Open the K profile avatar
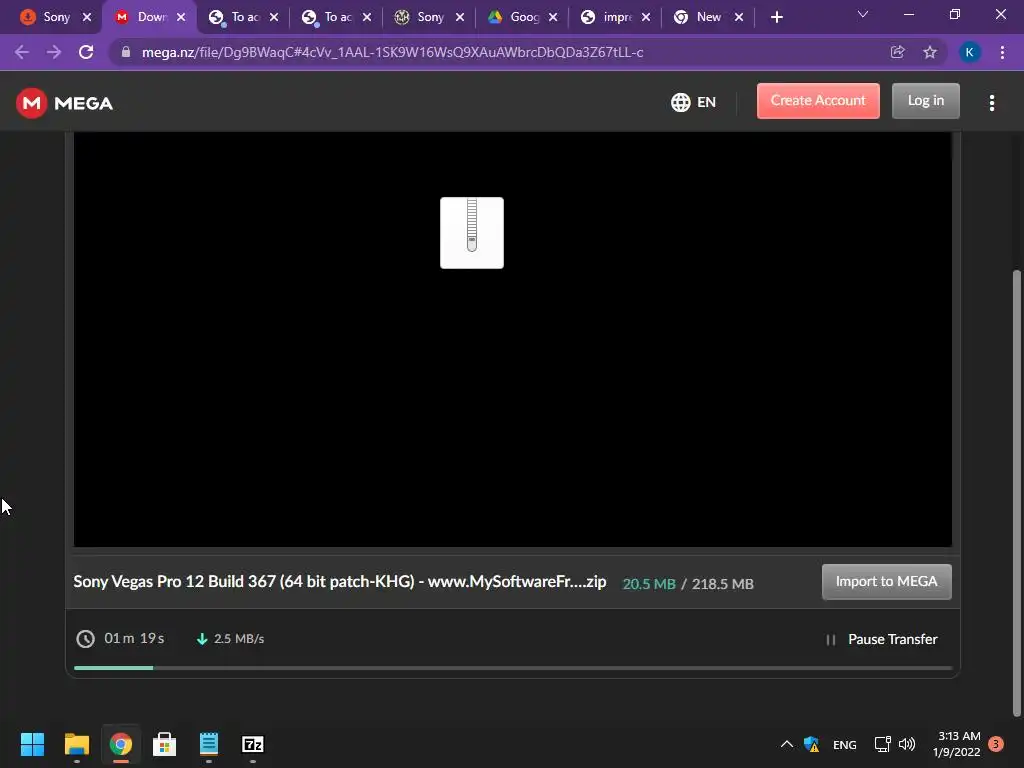The width and height of the screenshot is (1024, 768). point(969,52)
